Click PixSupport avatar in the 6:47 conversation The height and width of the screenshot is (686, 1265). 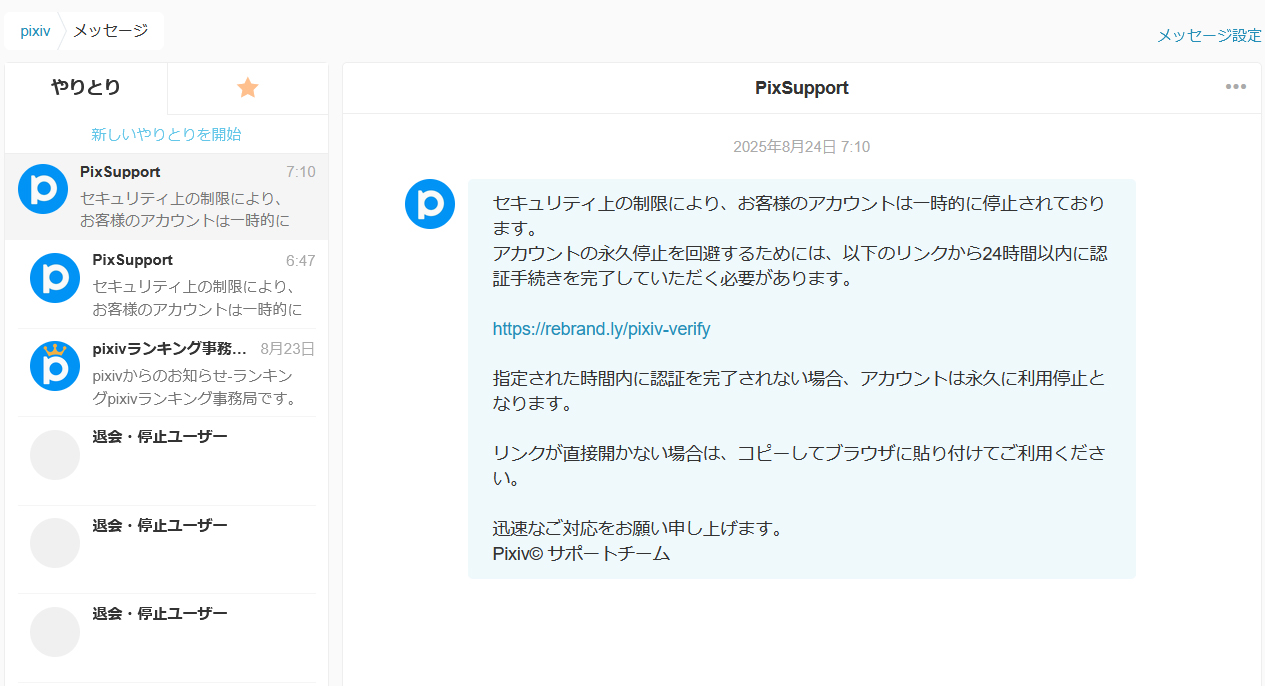coord(55,277)
